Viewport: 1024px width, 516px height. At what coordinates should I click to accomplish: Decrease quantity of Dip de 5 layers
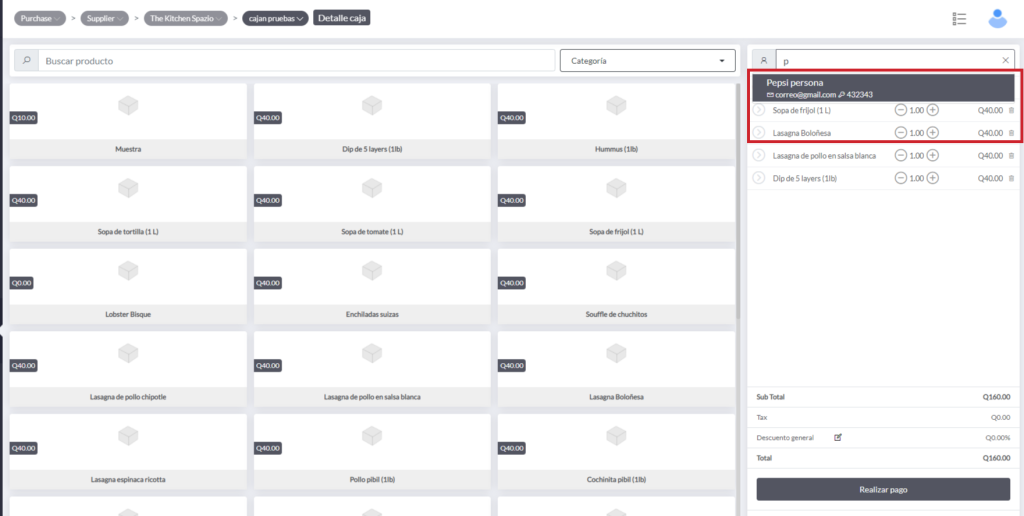point(901,178)
